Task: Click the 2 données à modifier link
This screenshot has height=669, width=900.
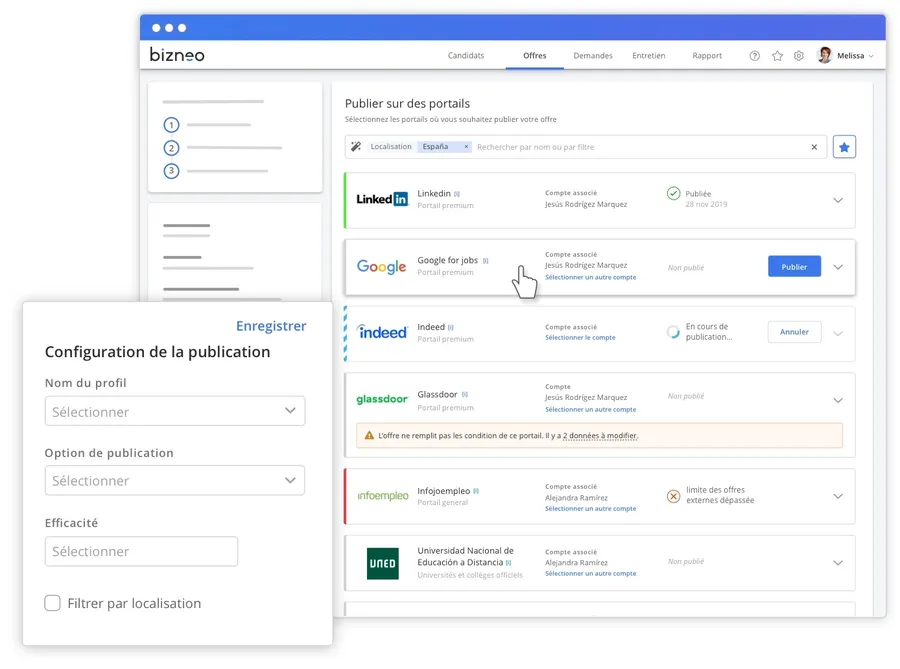Action: point(600,435)
